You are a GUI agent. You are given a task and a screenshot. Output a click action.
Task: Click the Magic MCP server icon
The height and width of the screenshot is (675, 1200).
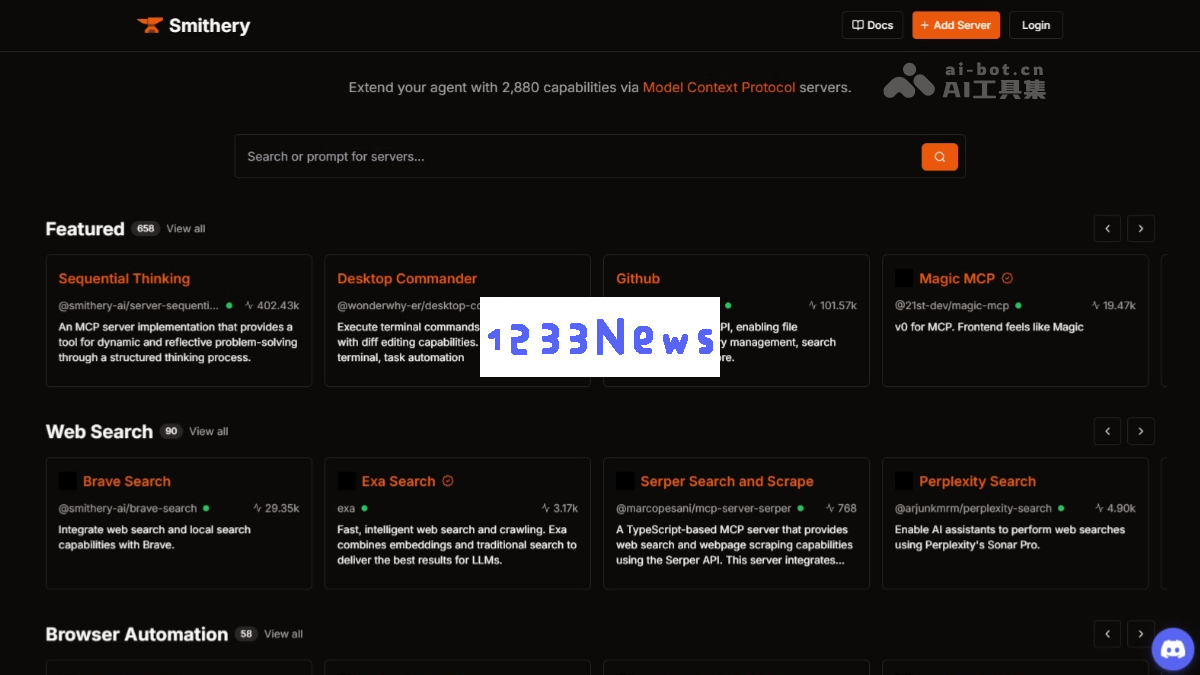tap(904, 278)
